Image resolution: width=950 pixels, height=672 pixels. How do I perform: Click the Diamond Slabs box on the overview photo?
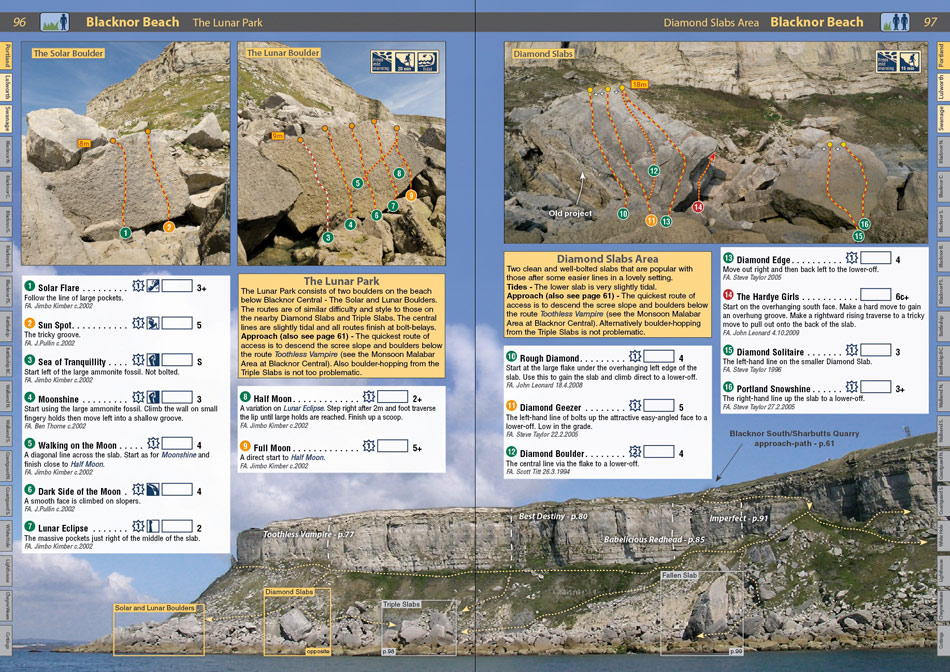point(297,621)
